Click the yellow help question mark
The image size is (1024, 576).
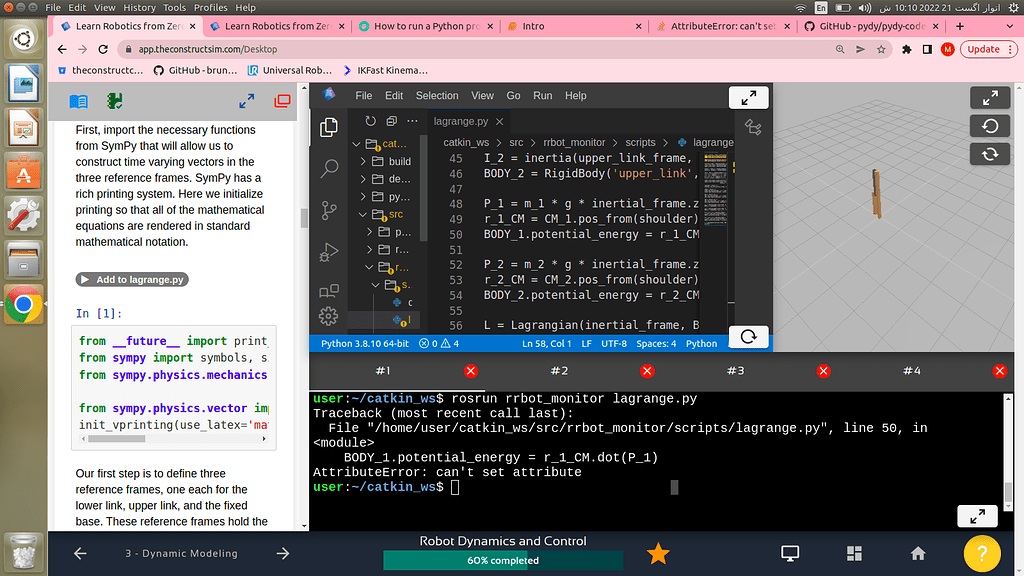981,553
